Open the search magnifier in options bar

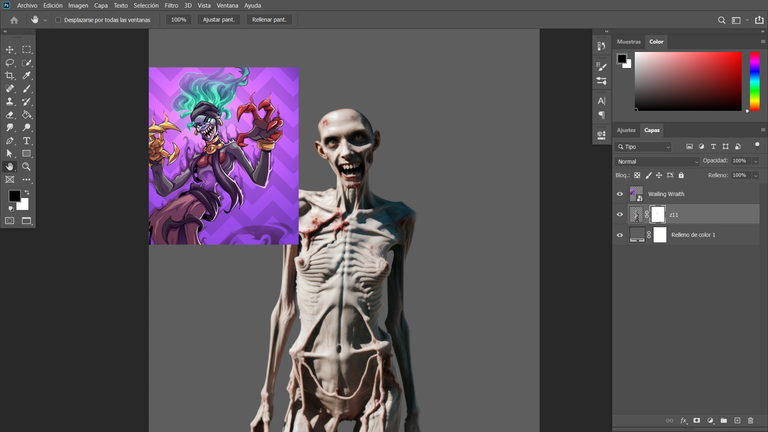(x=721, y=20)
